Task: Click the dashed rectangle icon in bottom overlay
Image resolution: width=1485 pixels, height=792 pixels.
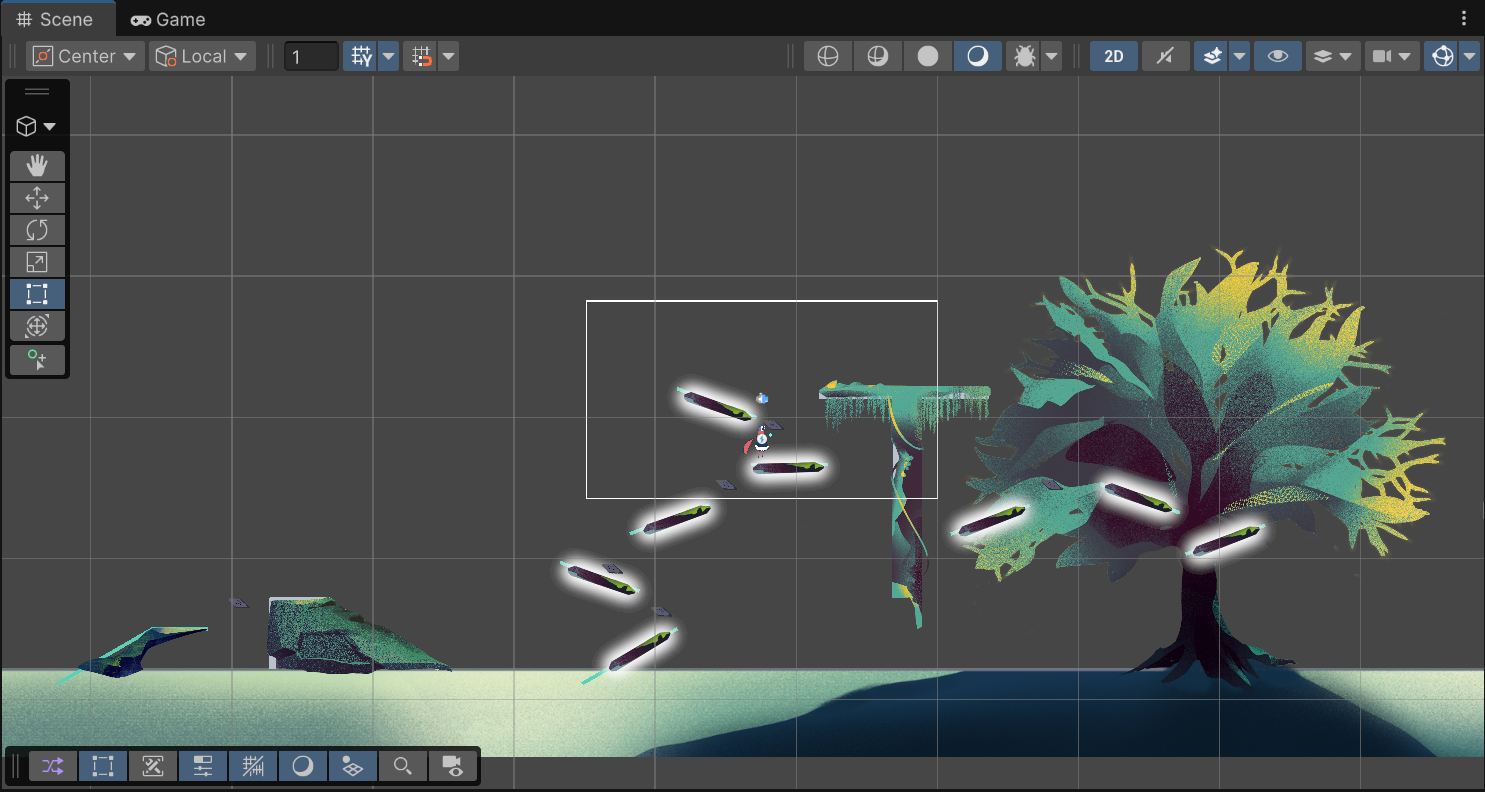Action: 103,766
